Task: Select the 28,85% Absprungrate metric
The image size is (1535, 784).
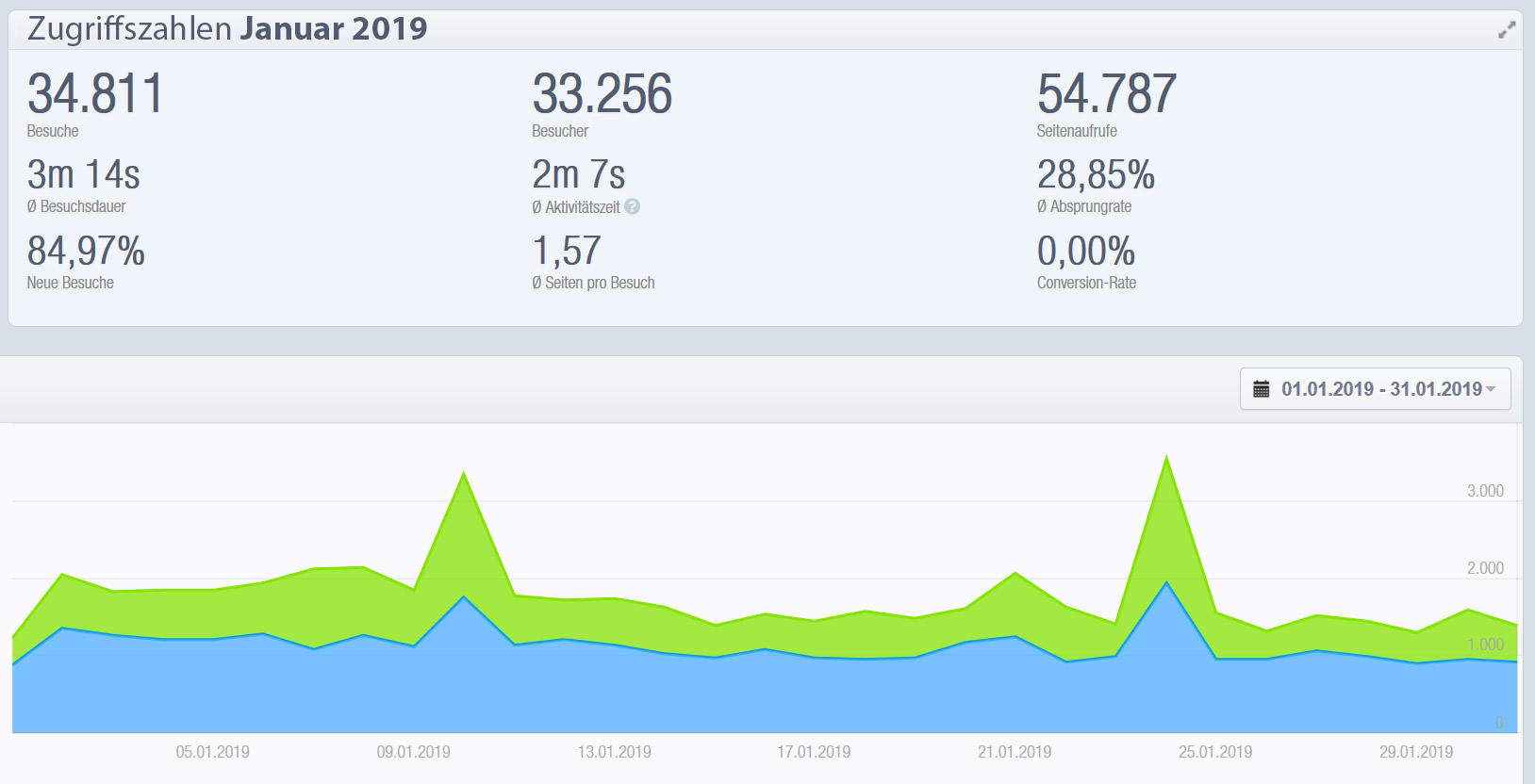Action: coord(1095,175)
